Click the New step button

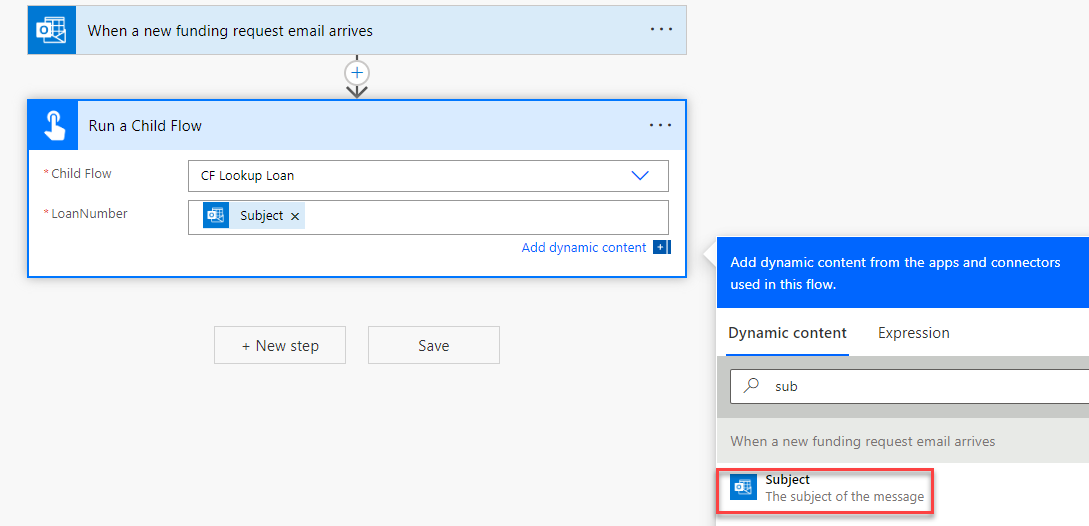pyautogui.click(x=280, y=345)
